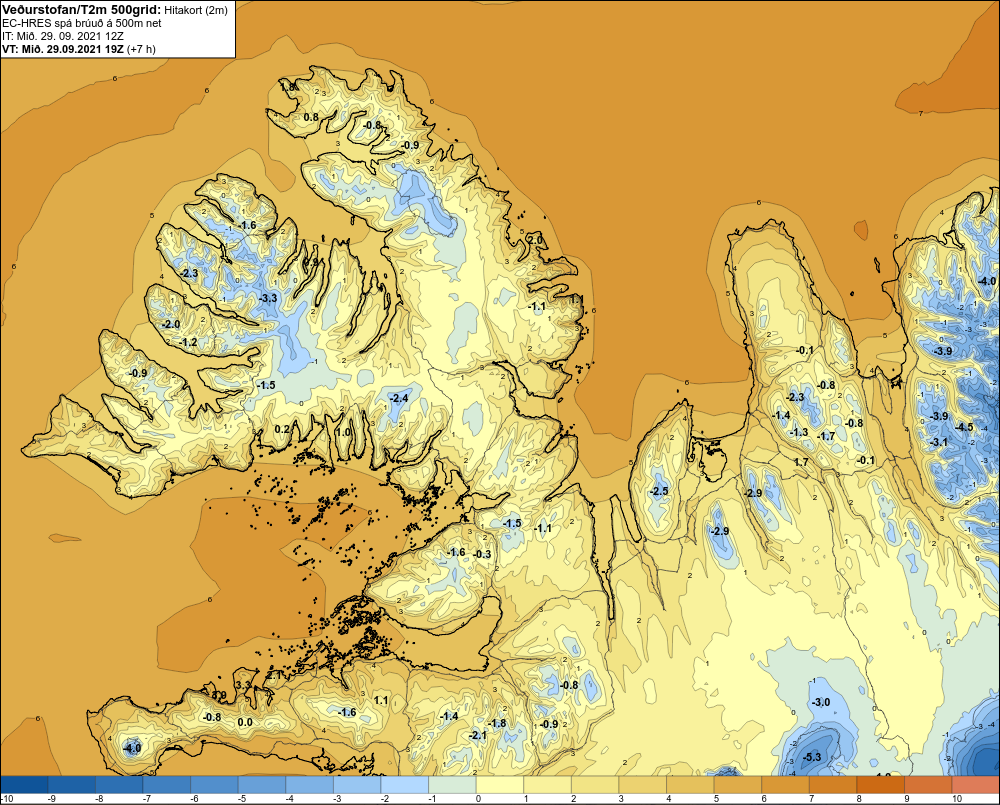Click the legend swatch between 0 and 1
Screen dimensions: 1000x805
(x=500, y=784)
